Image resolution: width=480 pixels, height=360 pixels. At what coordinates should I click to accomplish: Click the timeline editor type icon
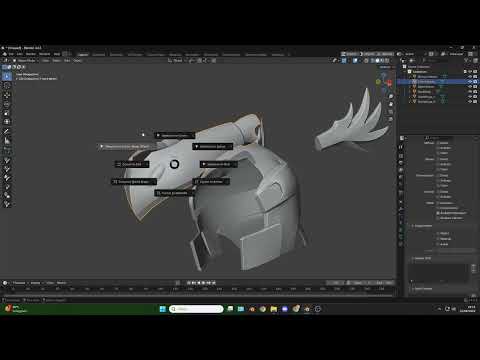(x=5, y=283)
